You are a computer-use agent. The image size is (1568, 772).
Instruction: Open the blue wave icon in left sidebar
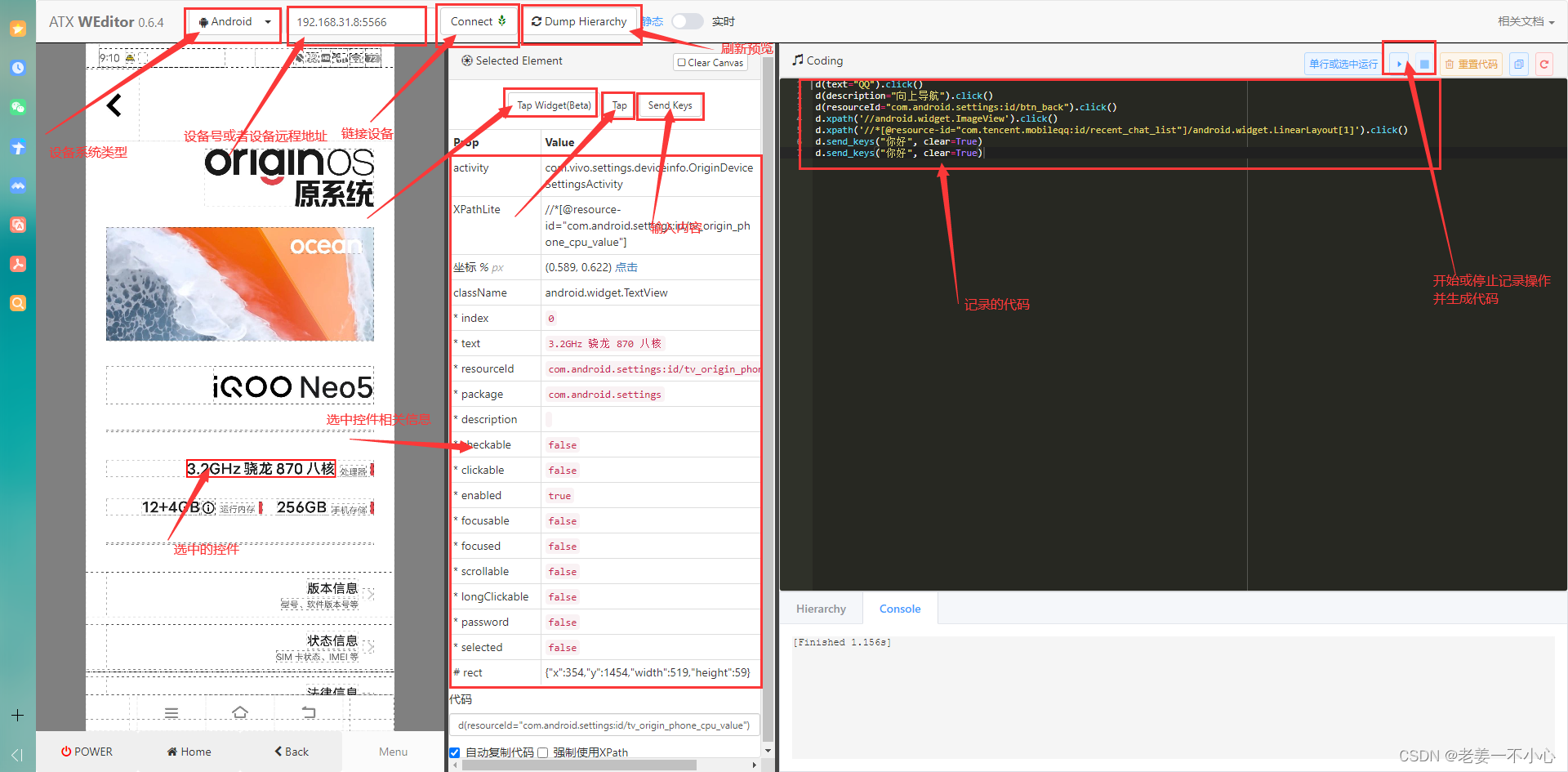(x=17, y=186)
